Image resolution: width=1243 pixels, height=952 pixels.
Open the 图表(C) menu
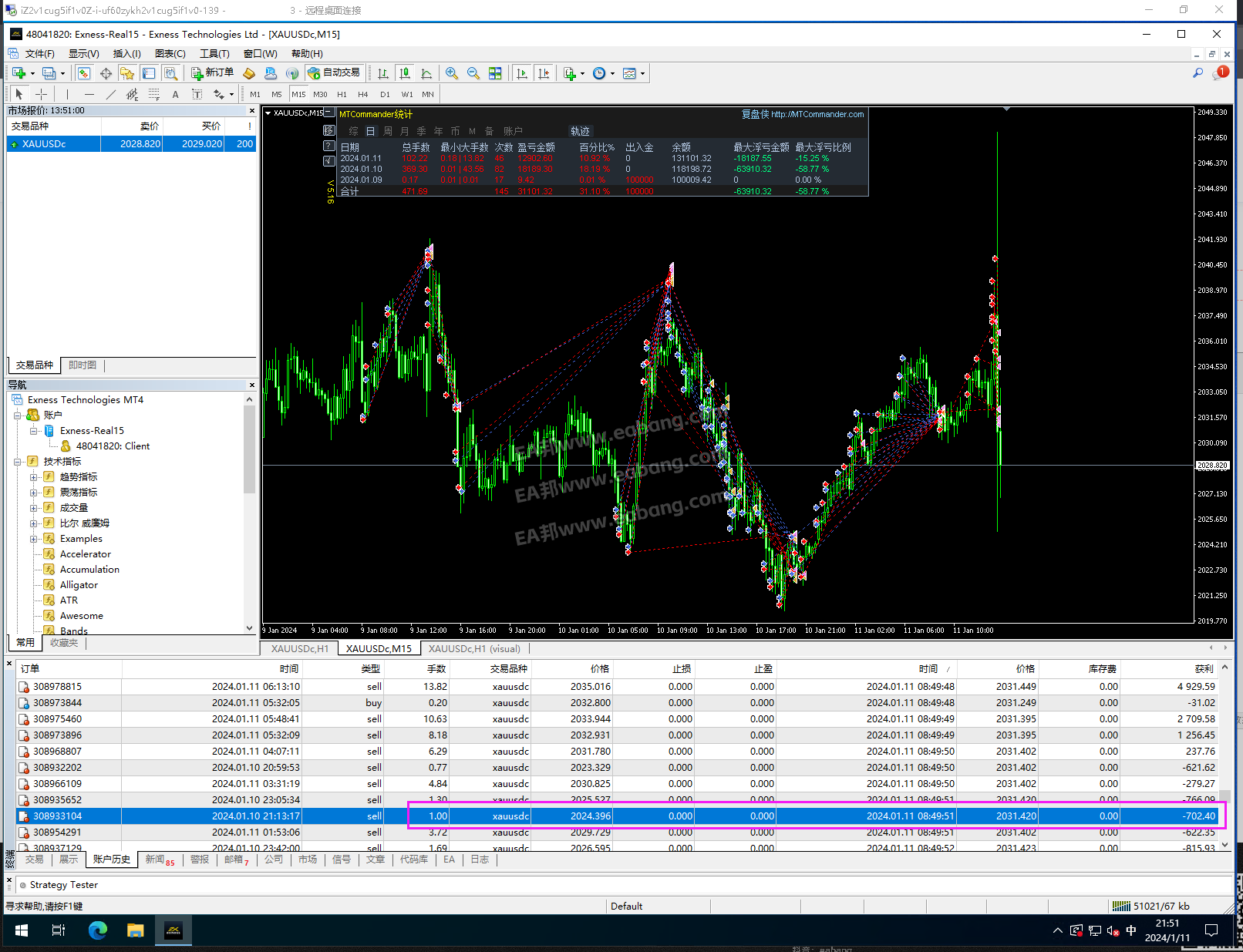coord(170,53)
